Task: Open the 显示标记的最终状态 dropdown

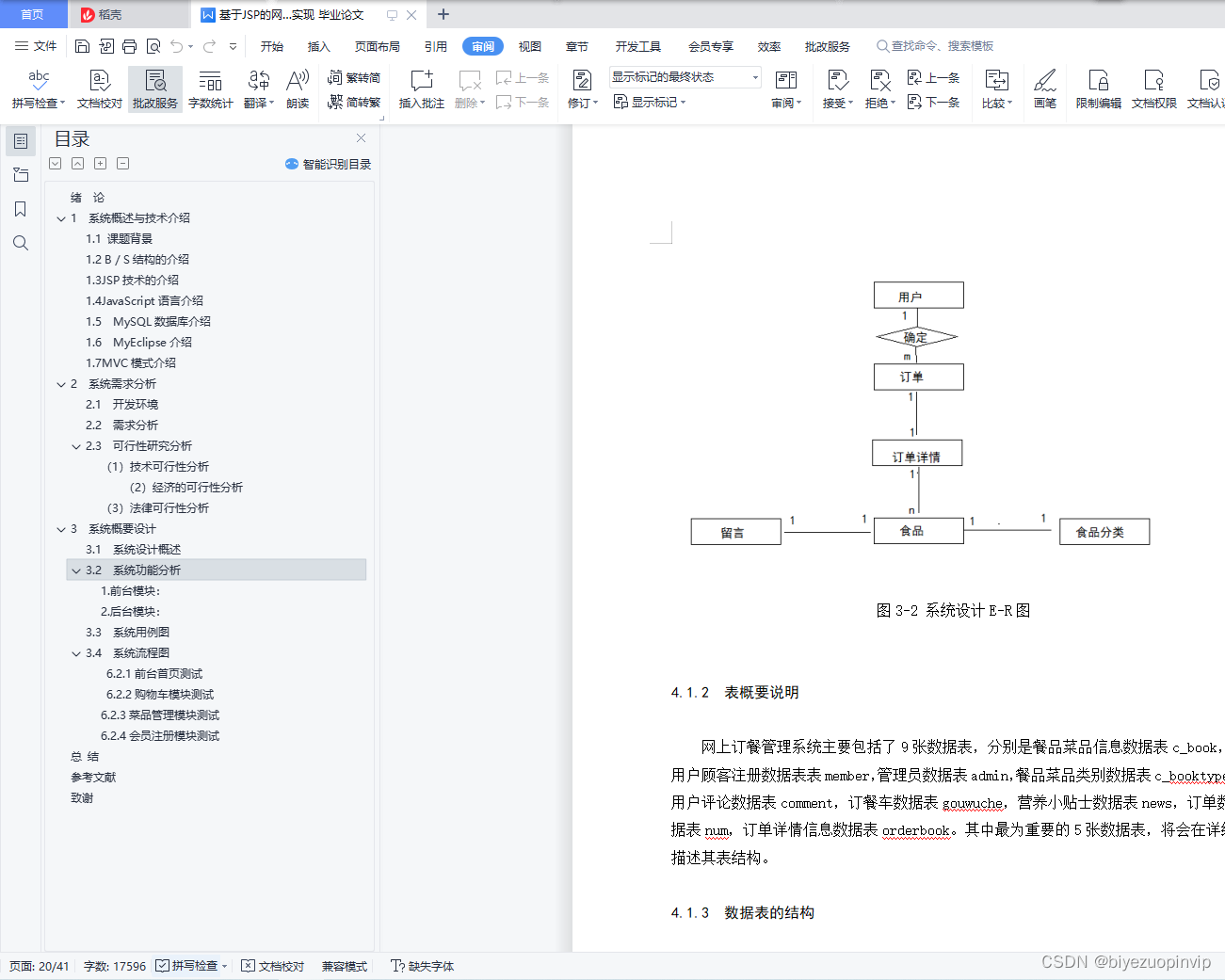Action: [685, 77]
